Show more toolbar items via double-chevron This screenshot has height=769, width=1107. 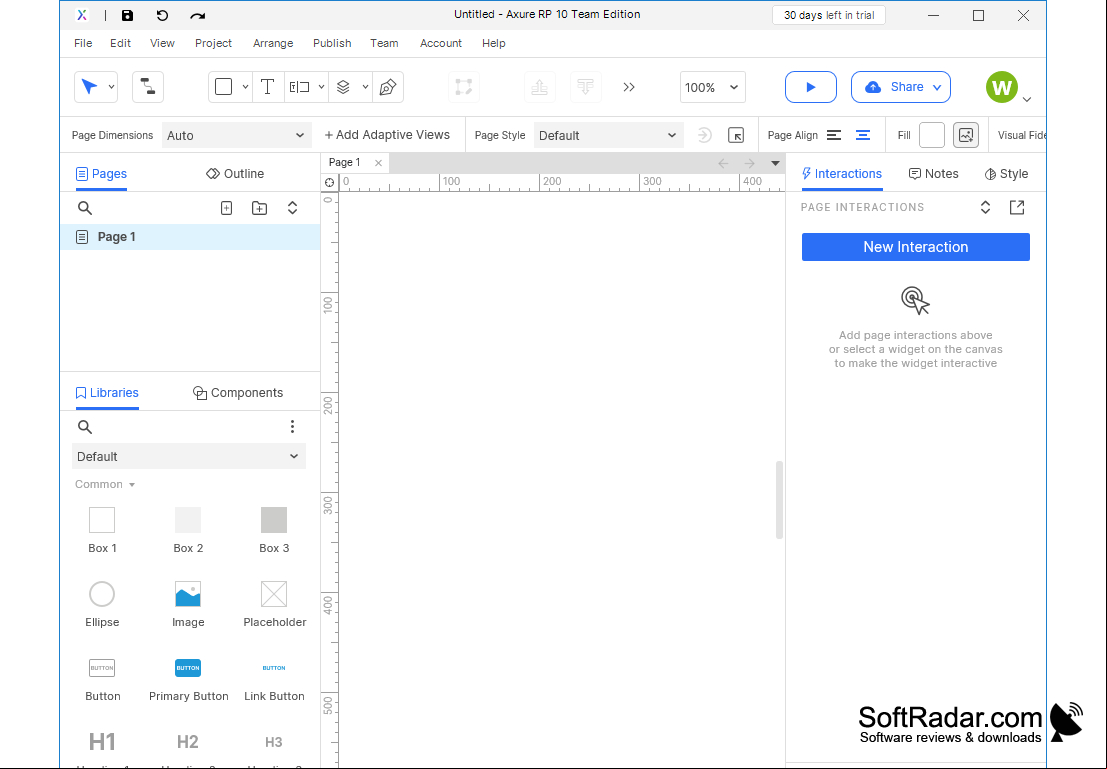tap(629, 87)
